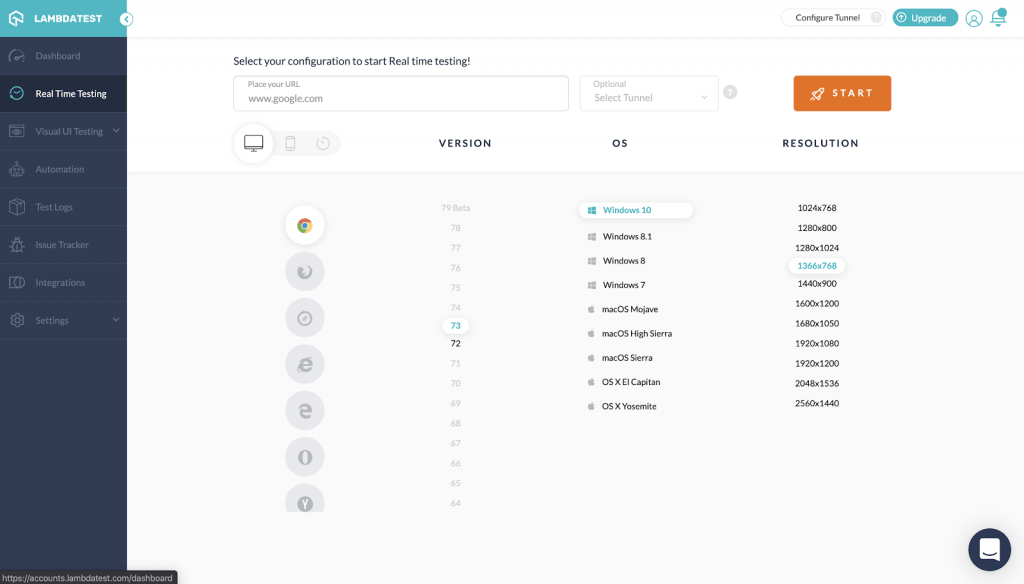Viewport: 1024px width, 584px height.
Task: Go to Dashboard in the sidebar
Action: (58, 56)
